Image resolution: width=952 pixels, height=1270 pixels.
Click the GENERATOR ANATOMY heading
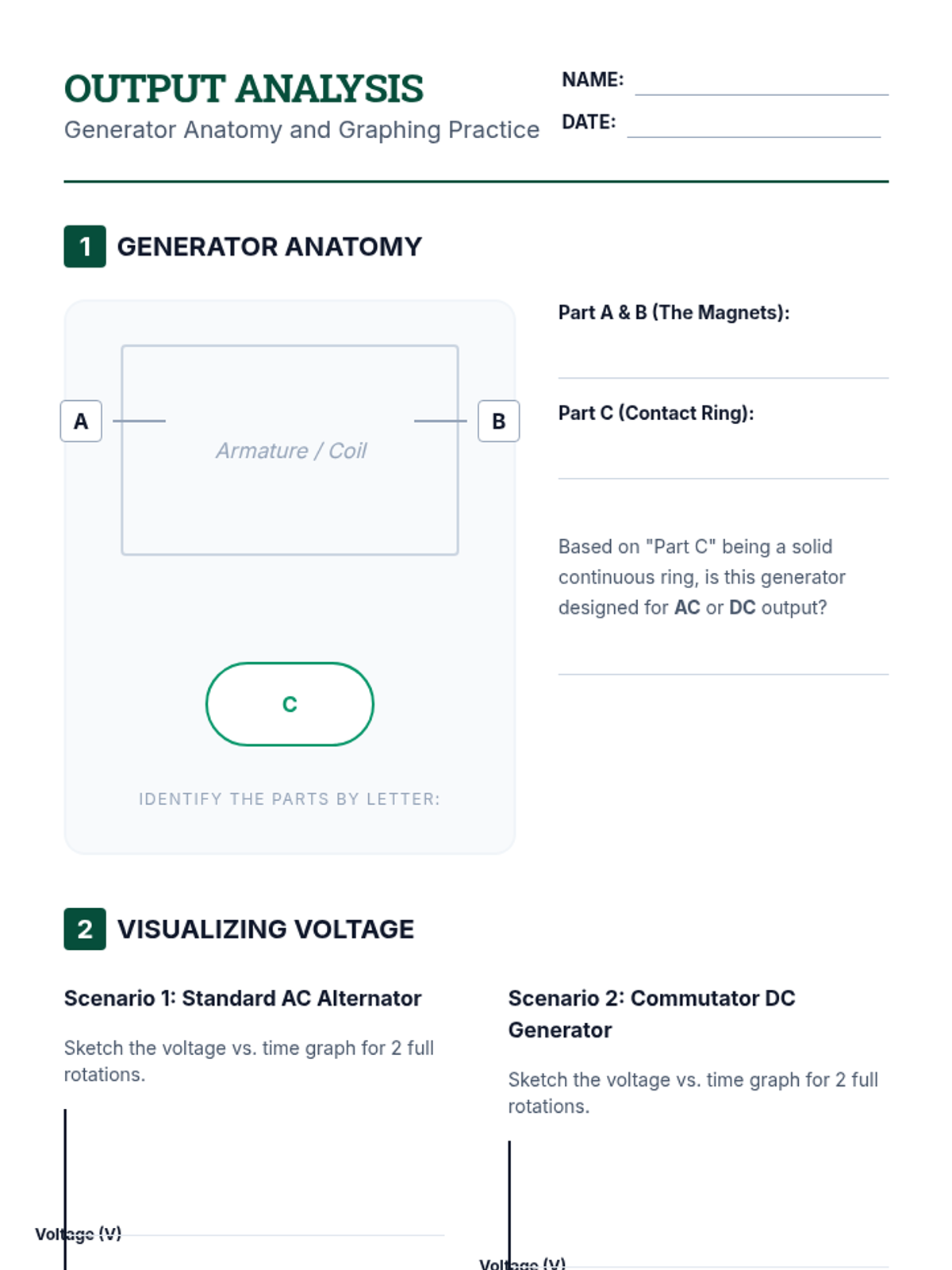coord(269,247)
